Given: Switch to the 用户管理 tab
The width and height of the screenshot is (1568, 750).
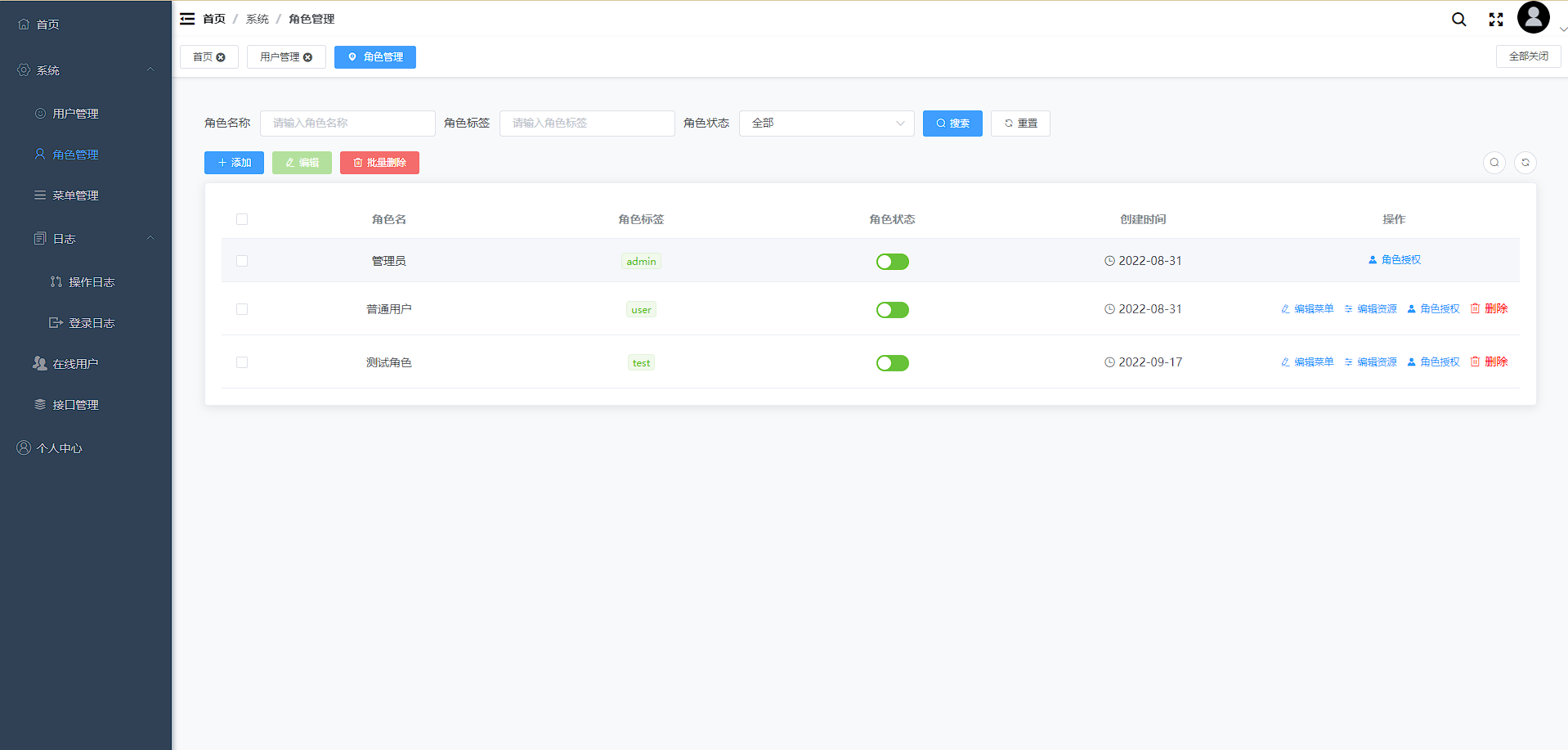Looking at the screenshot, I should 280,56.
